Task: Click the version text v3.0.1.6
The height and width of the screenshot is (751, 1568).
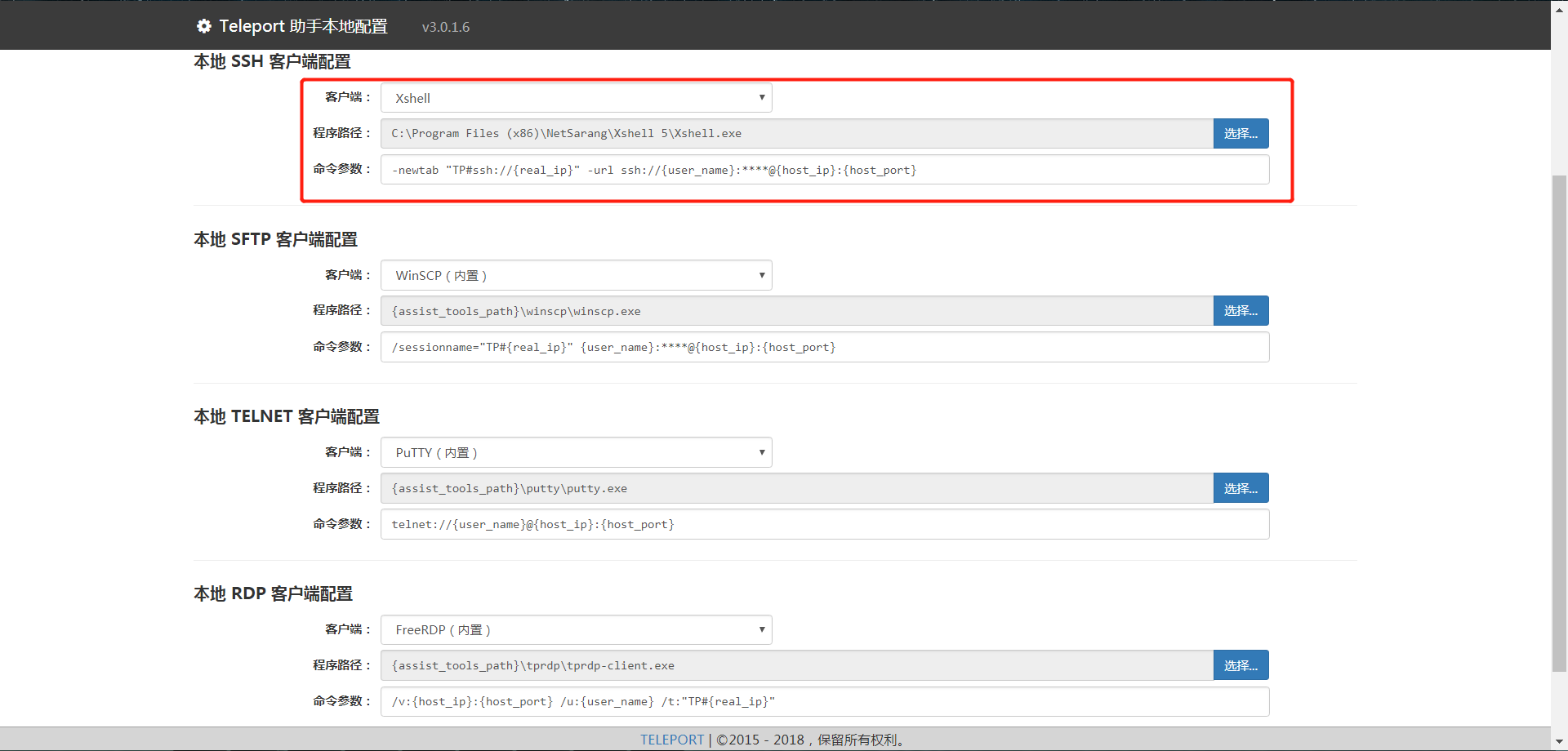Action: [x=446, y=27]
